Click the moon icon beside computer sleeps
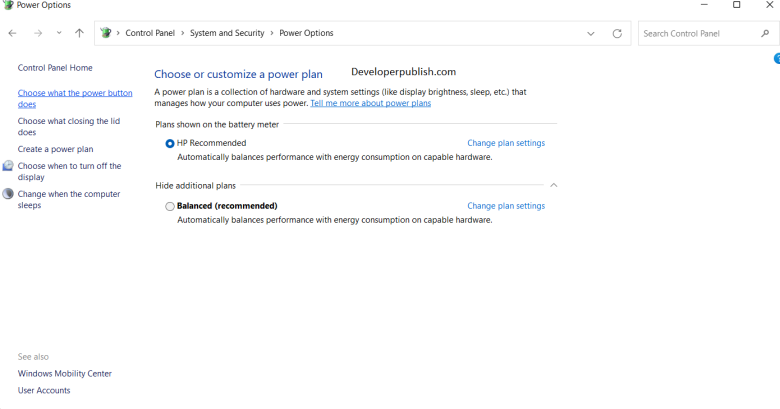 click(8, 194)
